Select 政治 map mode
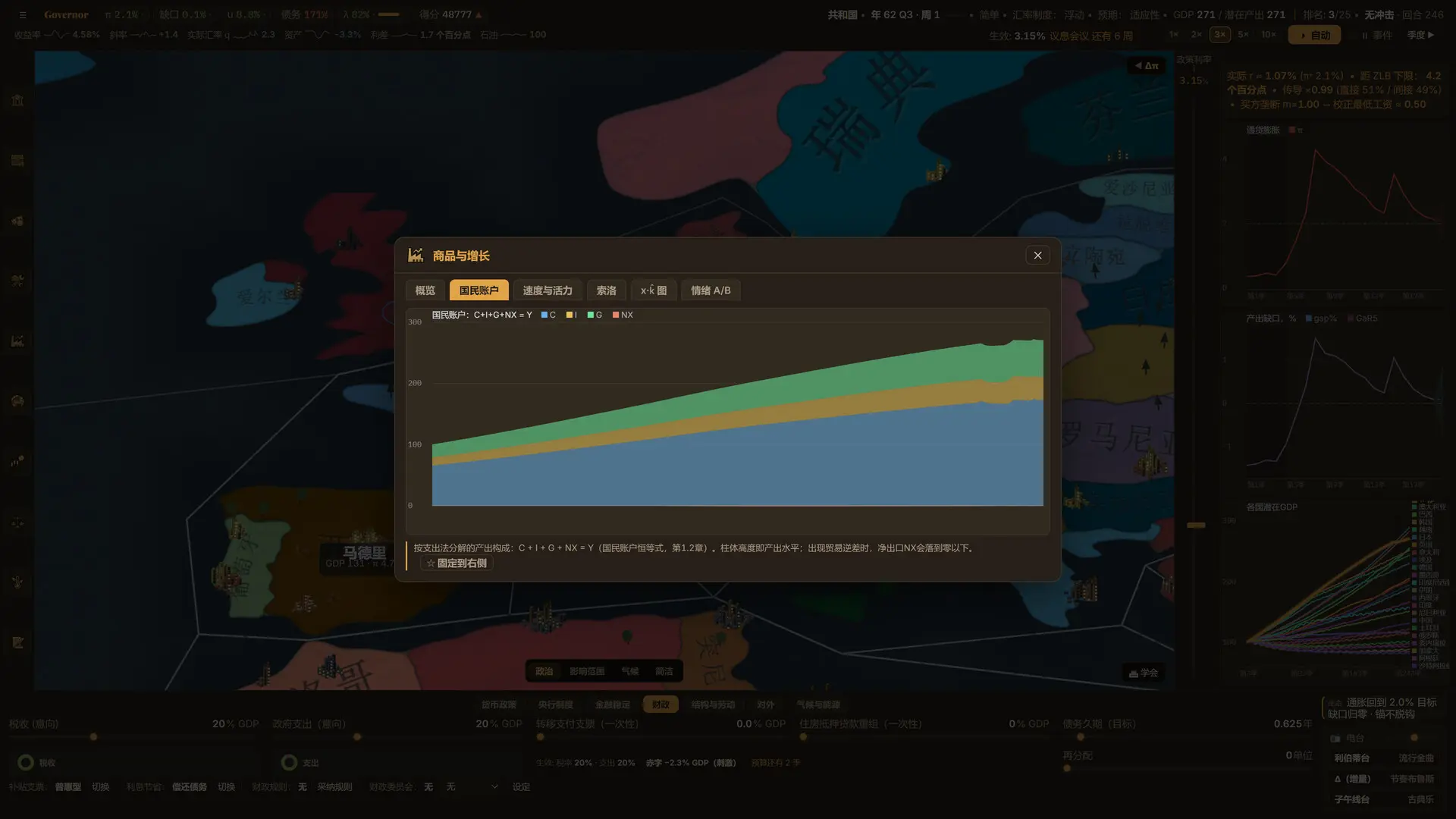This screenshot has width=1456, height=819. click(x=544, y=671)
